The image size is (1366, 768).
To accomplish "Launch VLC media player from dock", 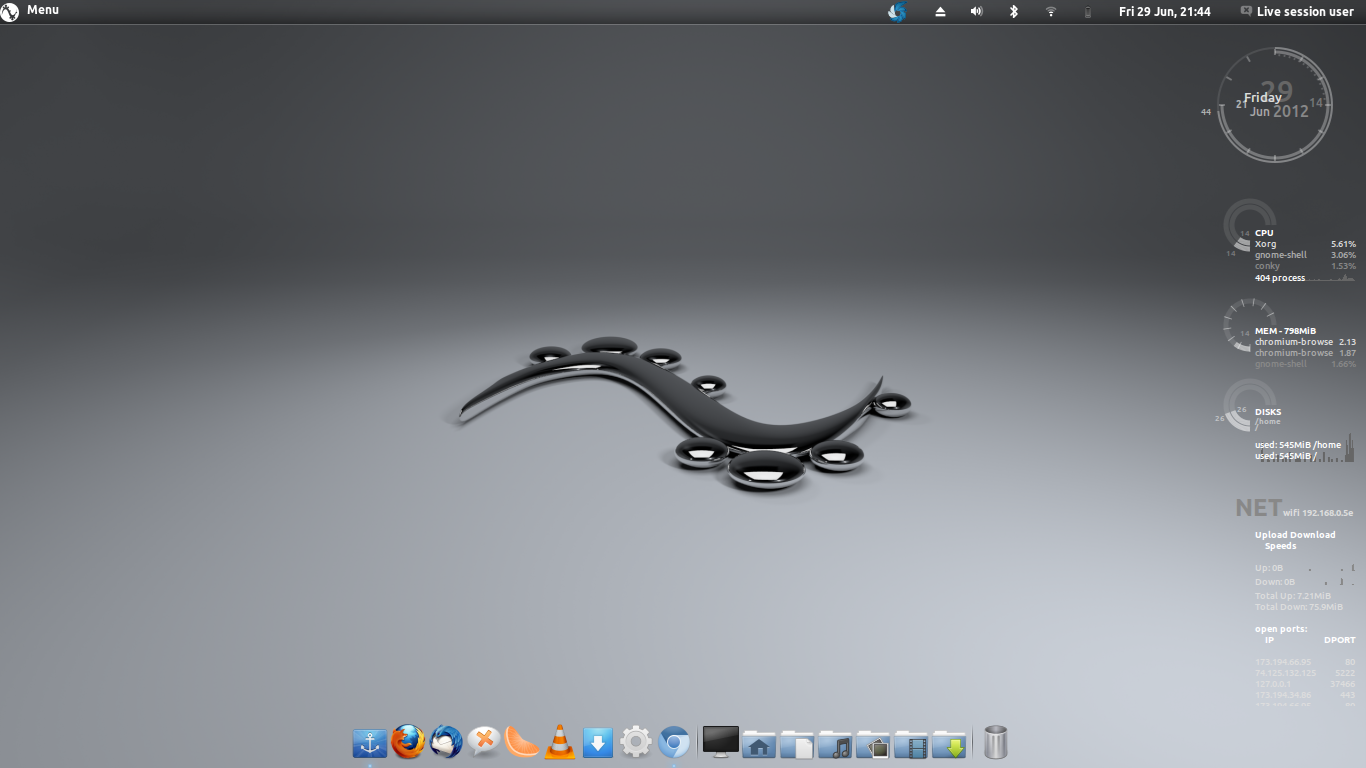I will tap(560, 742).
